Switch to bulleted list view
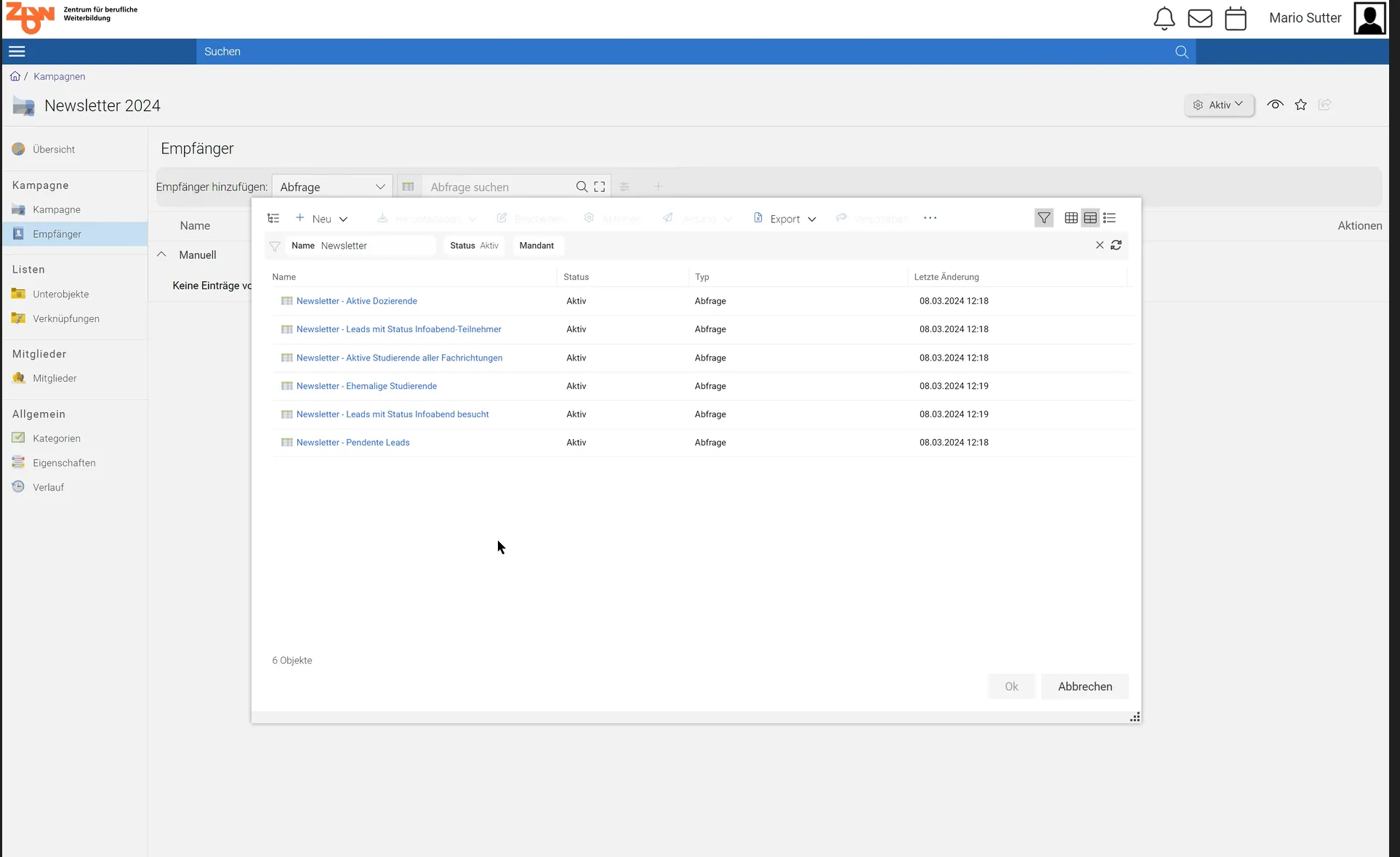 click(1109, 218)
